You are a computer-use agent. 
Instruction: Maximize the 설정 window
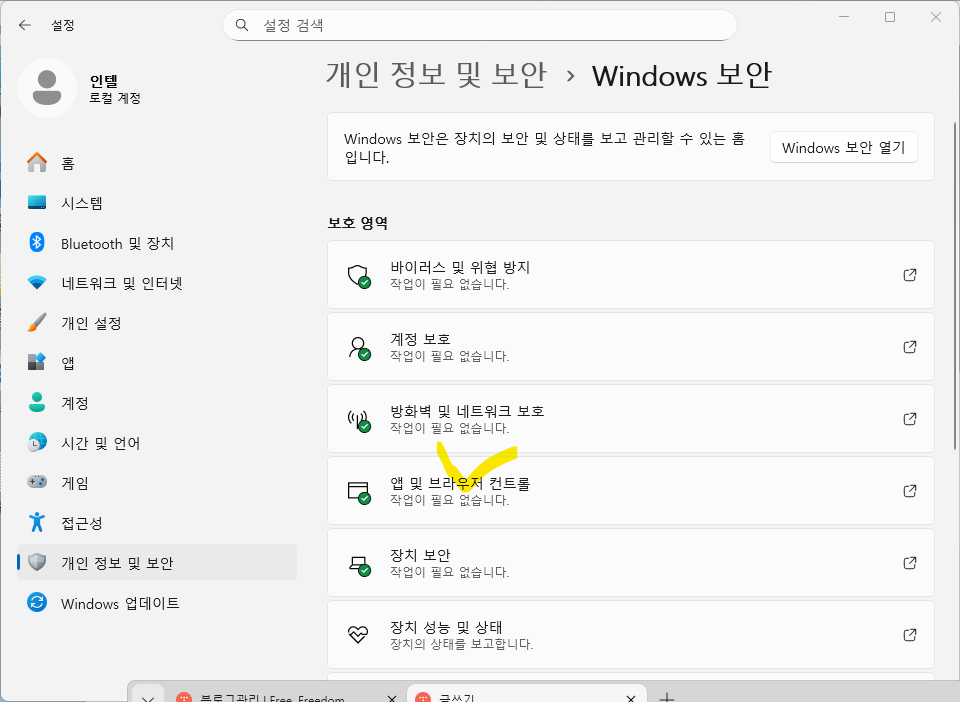point(890,17)
